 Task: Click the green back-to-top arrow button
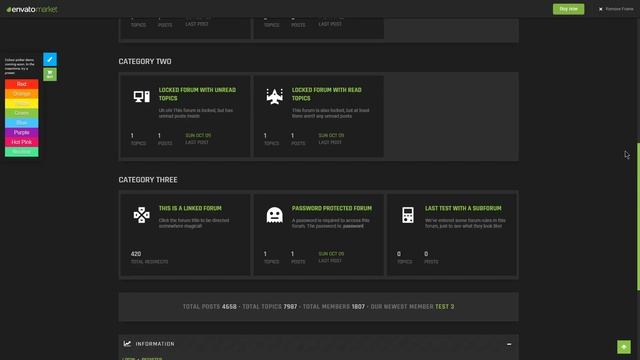tap(624, 347)
